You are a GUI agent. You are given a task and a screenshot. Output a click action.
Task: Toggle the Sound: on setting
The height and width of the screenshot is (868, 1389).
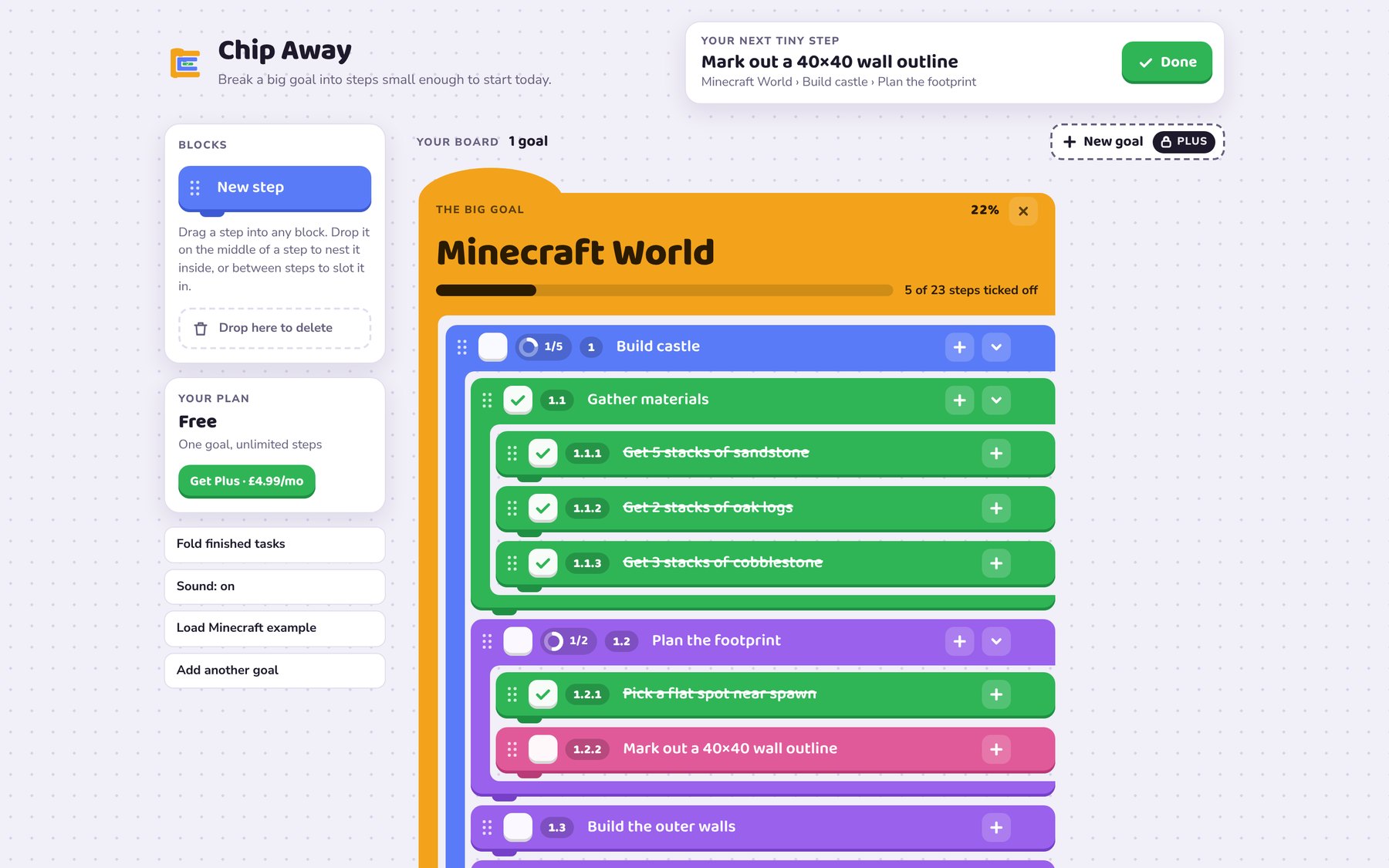pos(275,587)
